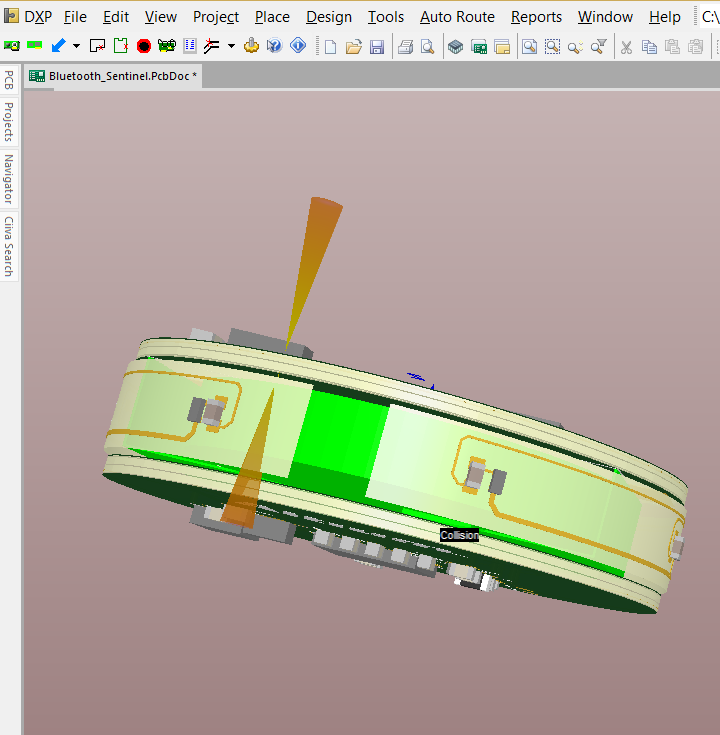Image resolution: width=720 pixels, height=735 pixels.
Task: Select the Bluetooth_Sentinel.PcbDoc document tab
Action: pos(113,76)
